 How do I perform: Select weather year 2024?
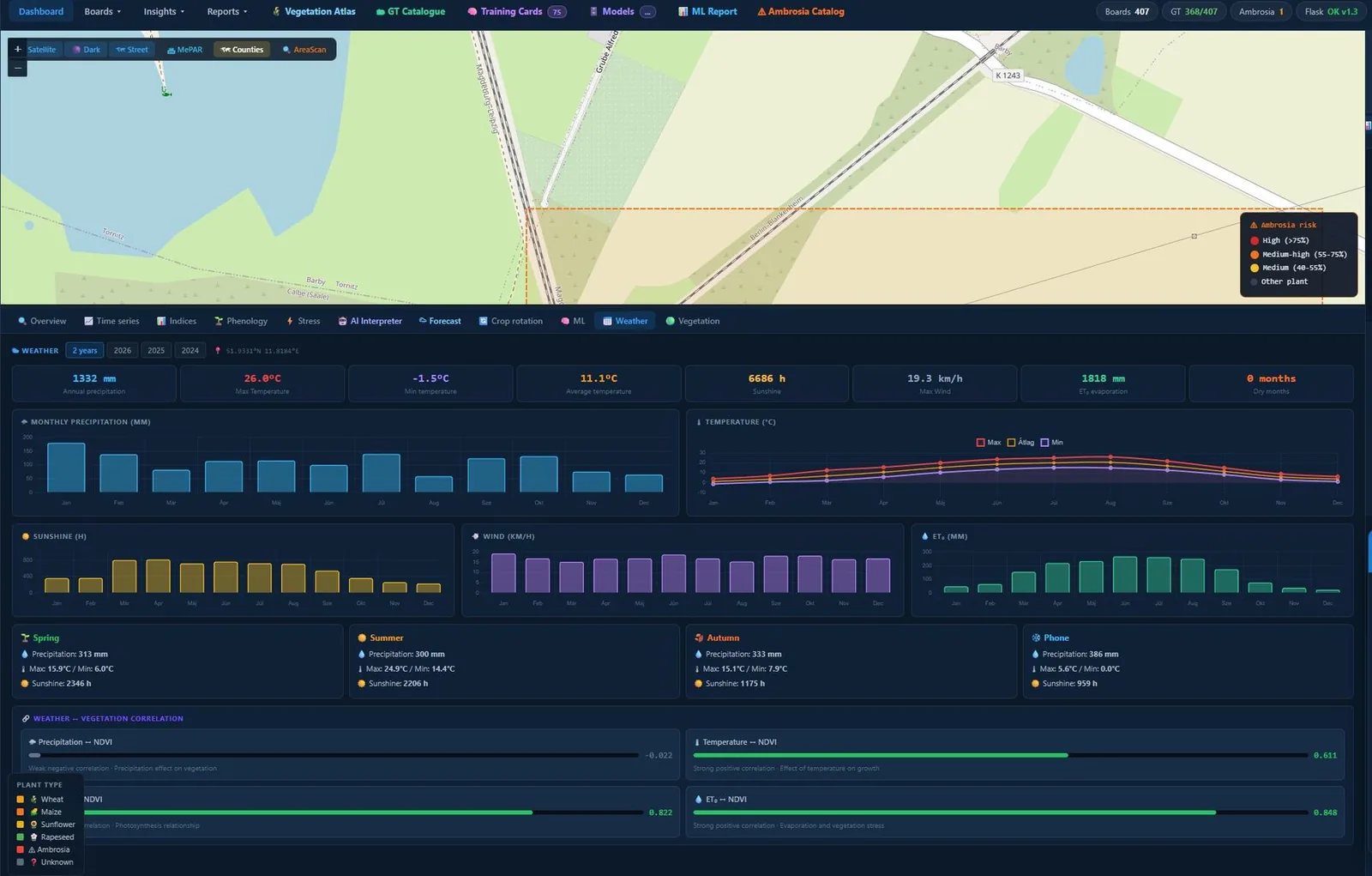[190, 350]
